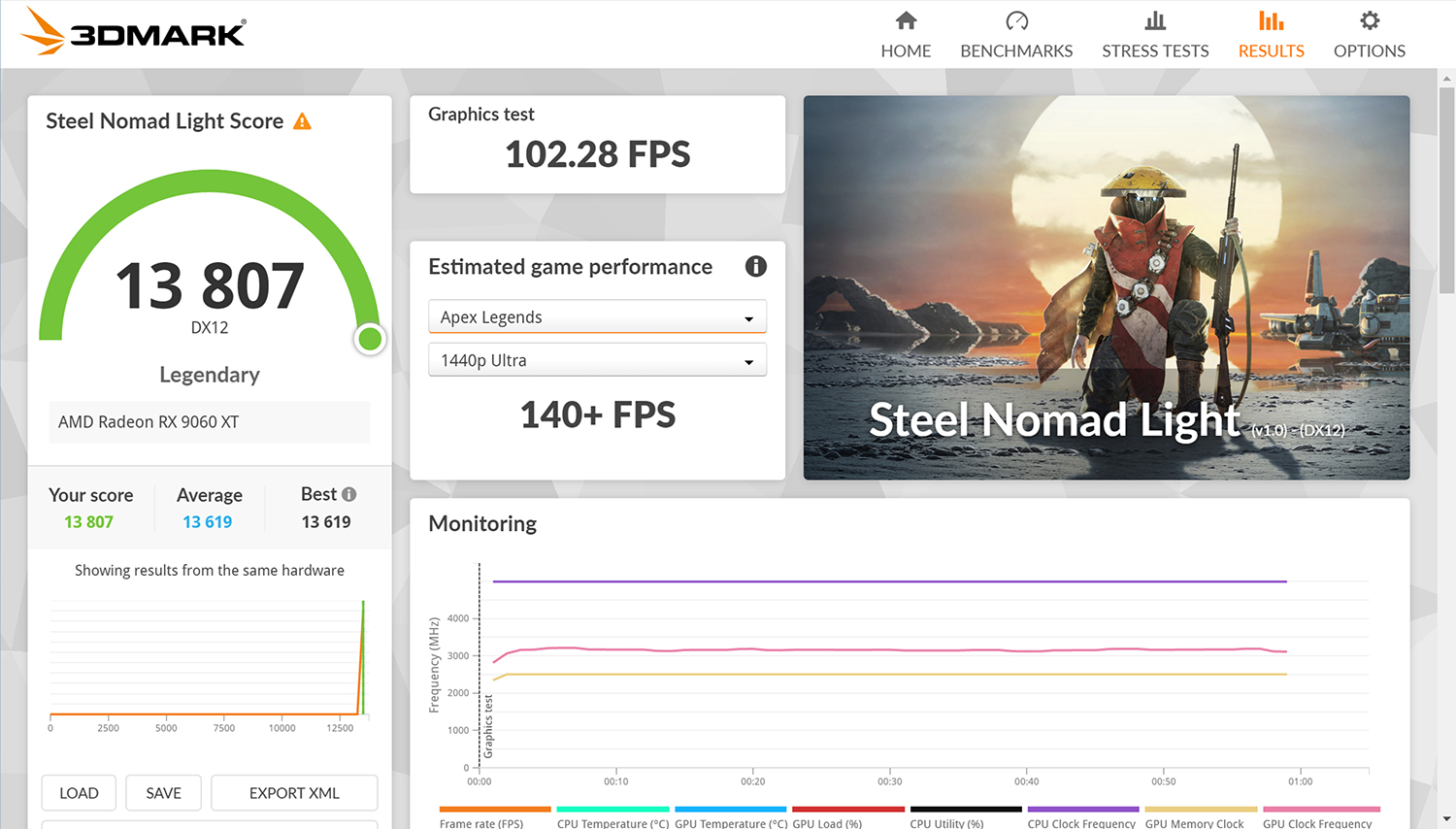1456x829 pixels.
Task: Toggle the GPU Clock Frequency legend swatch
Action: coord(1321,809)
